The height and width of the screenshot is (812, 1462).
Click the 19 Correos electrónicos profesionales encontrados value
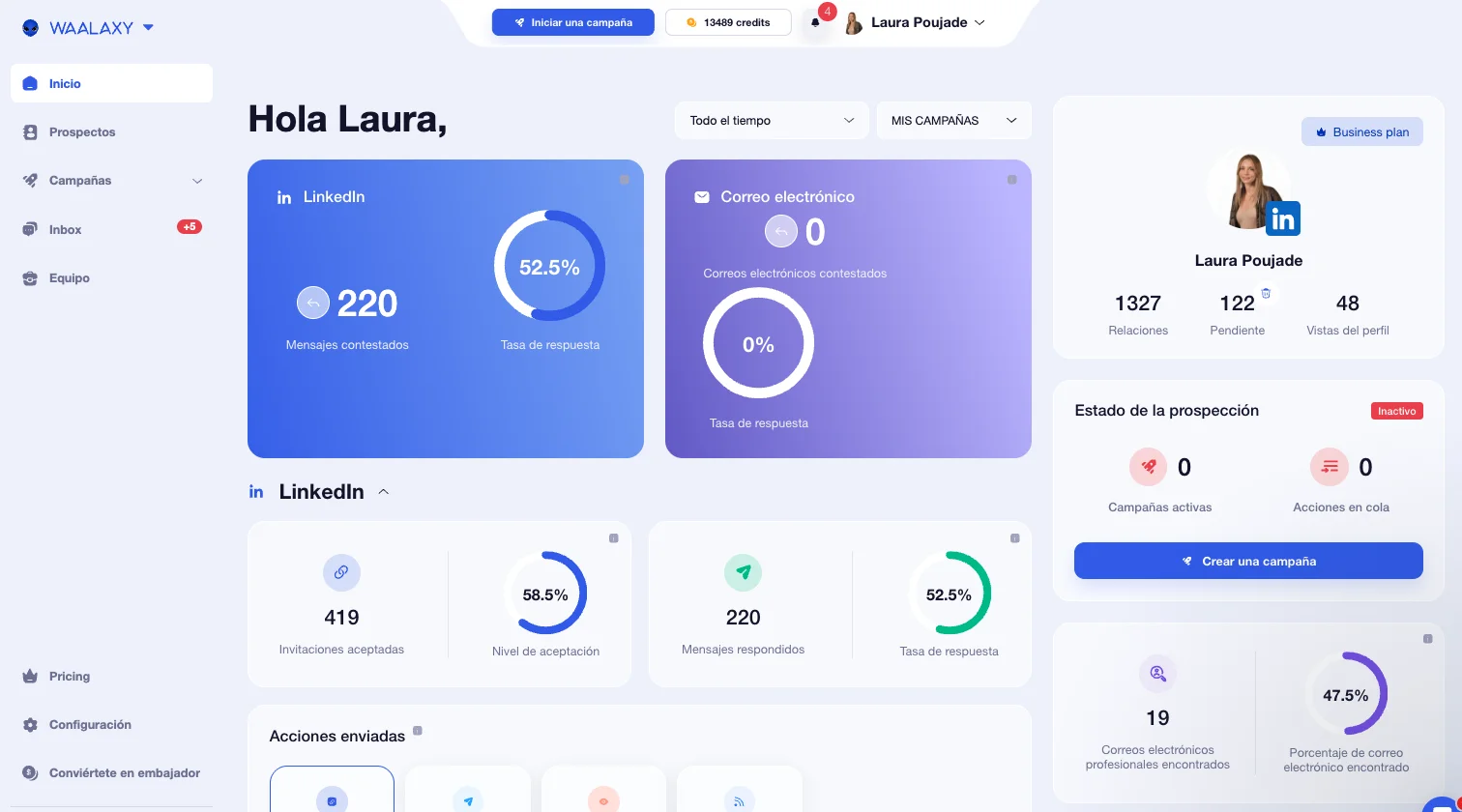point(1157,718)
